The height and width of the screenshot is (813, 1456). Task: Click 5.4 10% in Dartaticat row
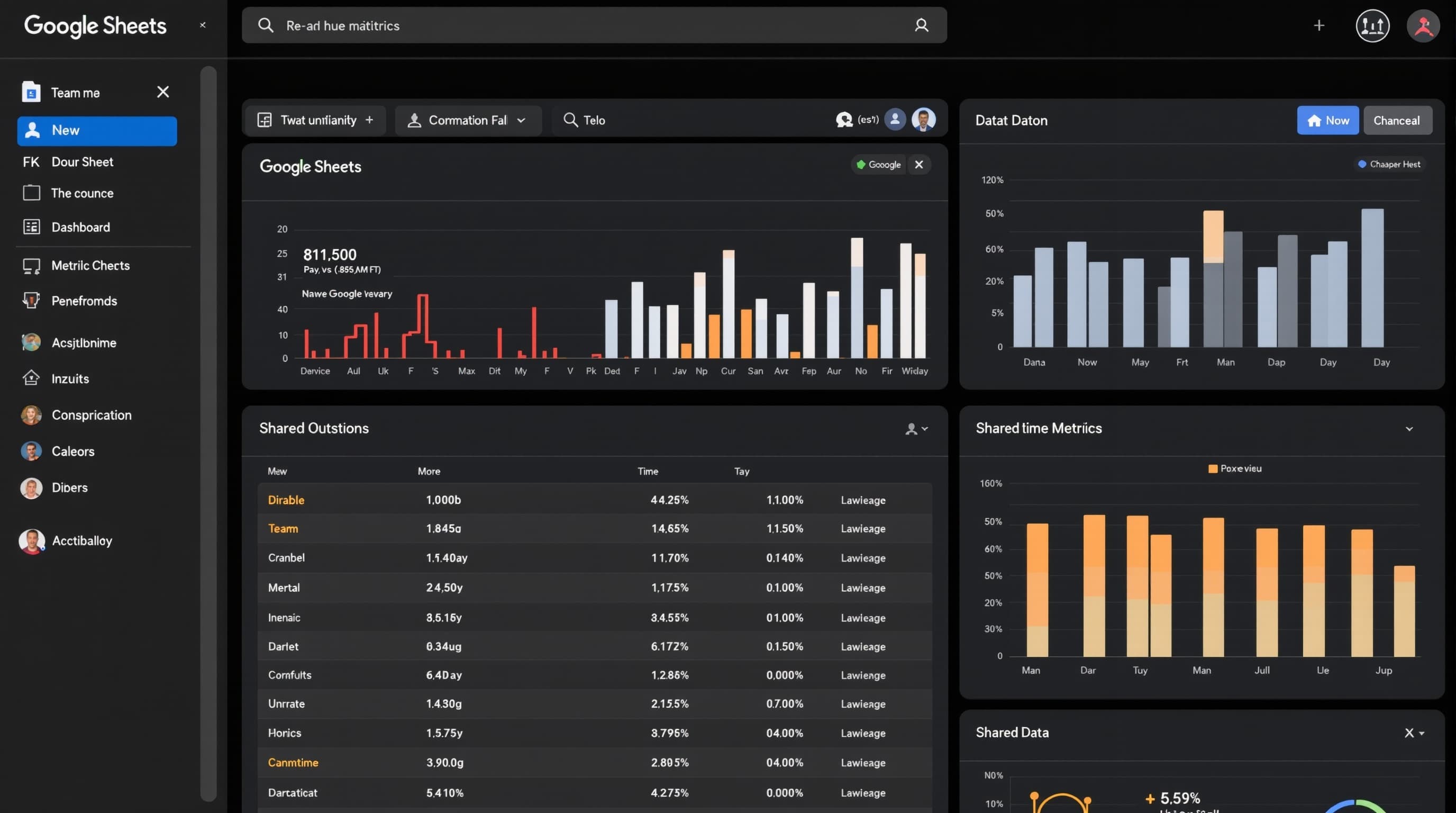point(445,793)
